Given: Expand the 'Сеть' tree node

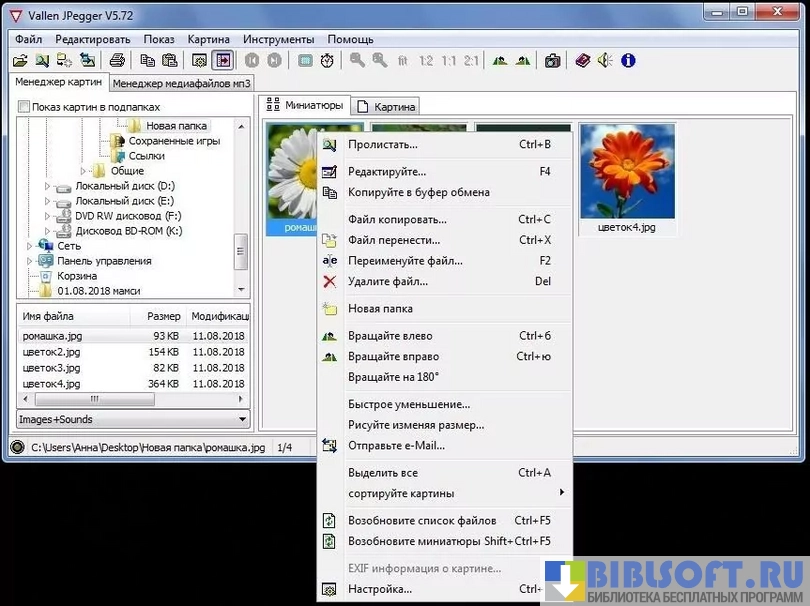Looking at the screenshot, I should click(x=30, y=245).
